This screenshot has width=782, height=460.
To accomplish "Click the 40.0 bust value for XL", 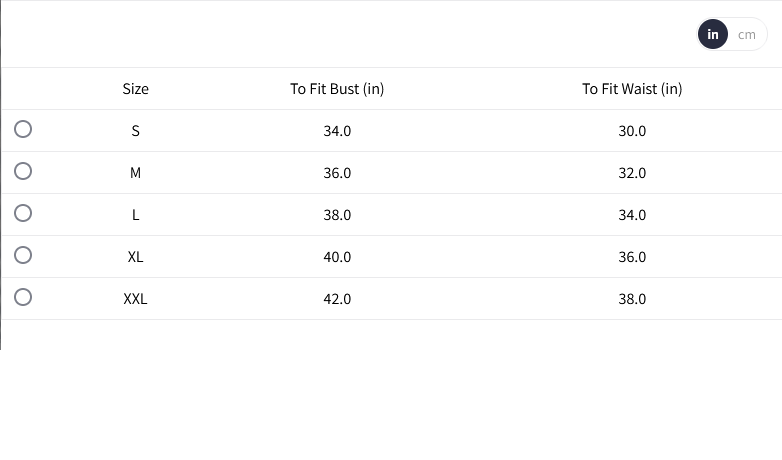I will (337, 256).
